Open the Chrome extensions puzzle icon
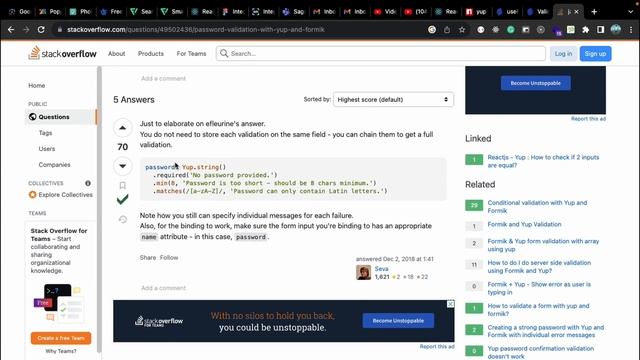The width and height of the screenshot is (640, 360). [586, 29]
